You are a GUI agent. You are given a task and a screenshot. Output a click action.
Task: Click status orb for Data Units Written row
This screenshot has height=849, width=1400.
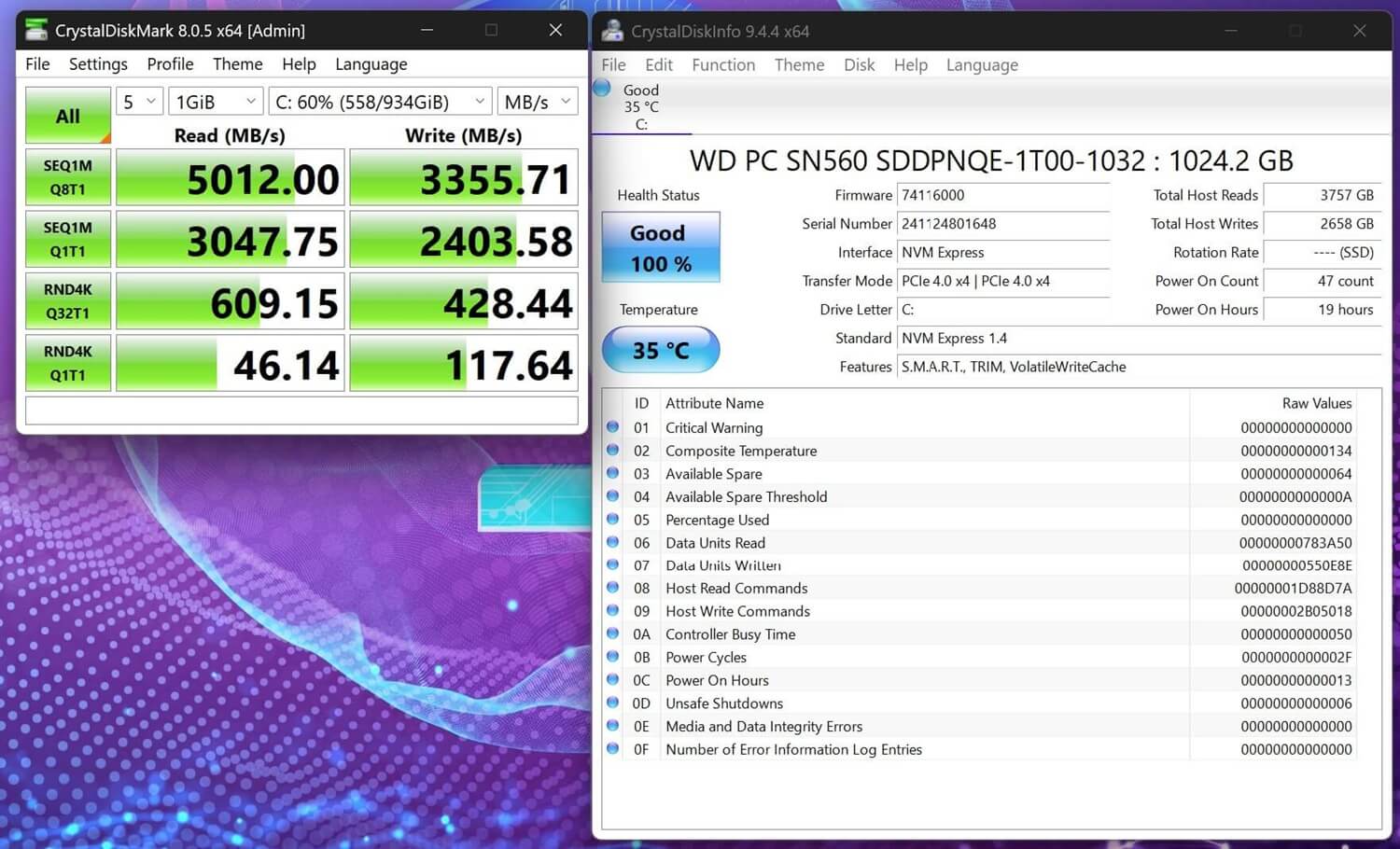click(612, 564)
